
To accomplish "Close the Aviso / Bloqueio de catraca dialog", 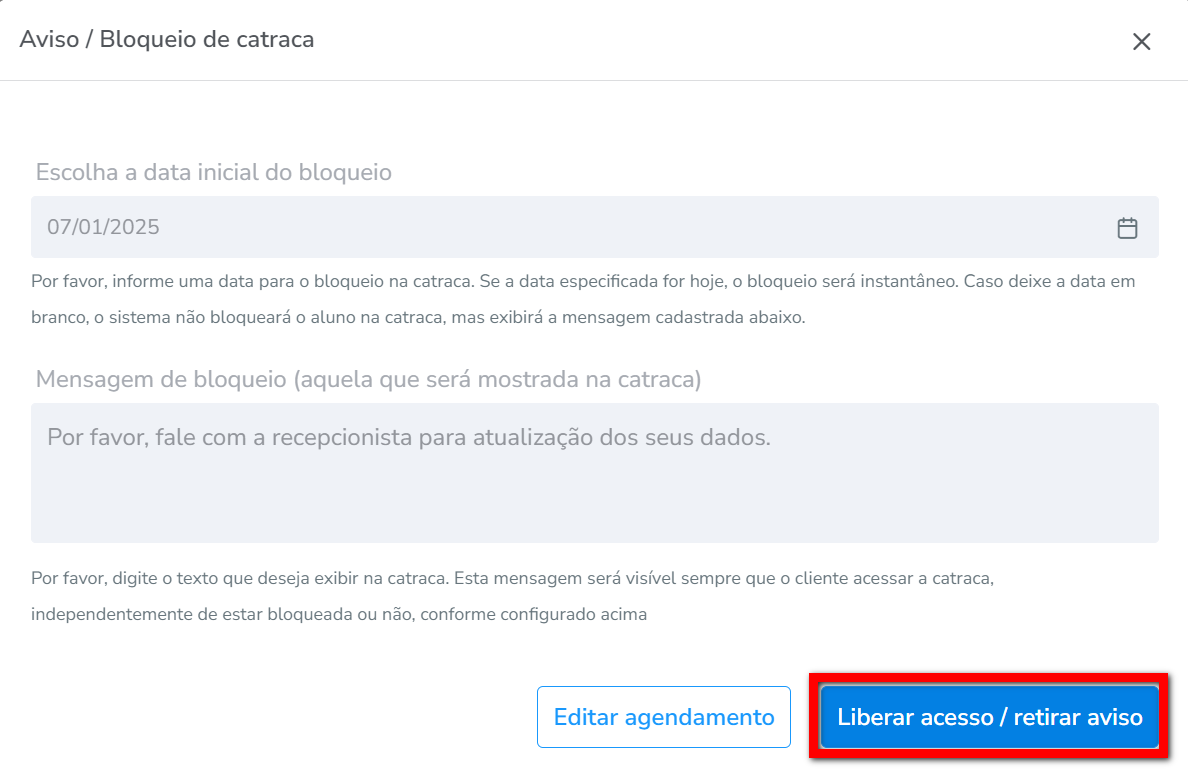I will click(x=1141, y=41).
